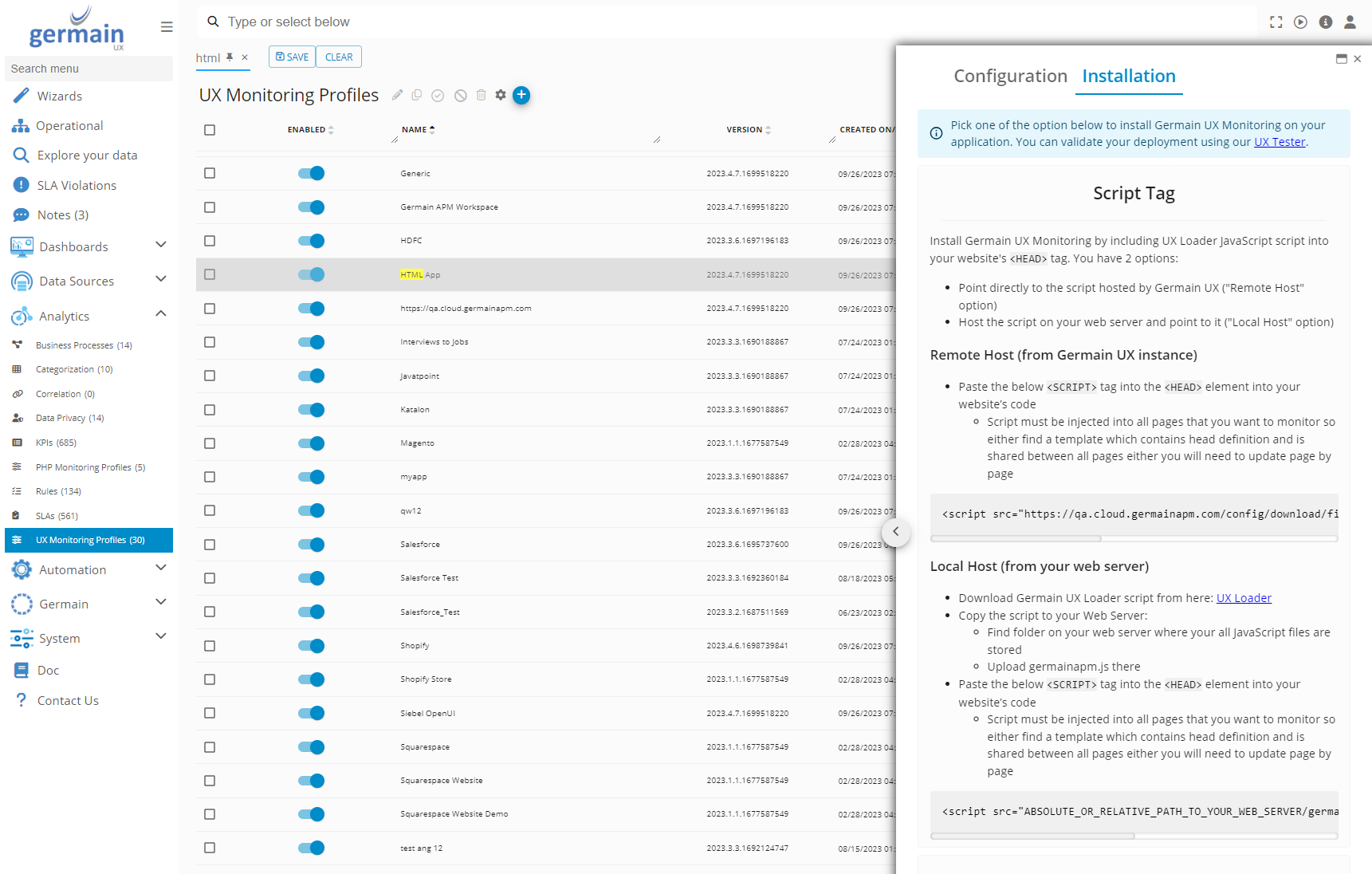Viewport: 1372px width, 874px height.
Task: Toggle fullscreen mode in top bar
Action: point(1276,22)
